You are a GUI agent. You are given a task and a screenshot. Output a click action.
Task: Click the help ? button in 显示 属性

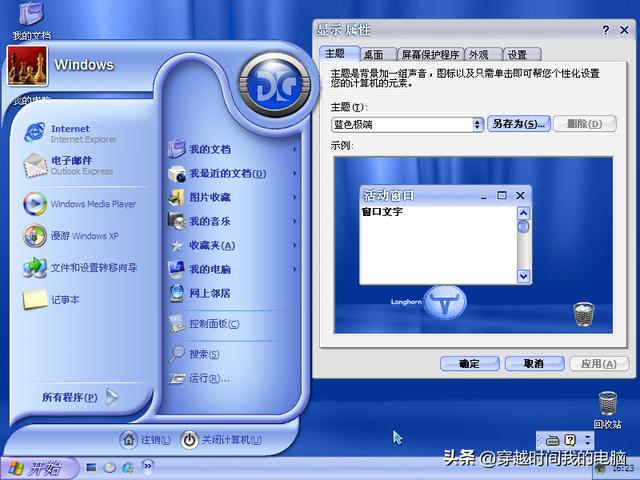coord(606,30)
